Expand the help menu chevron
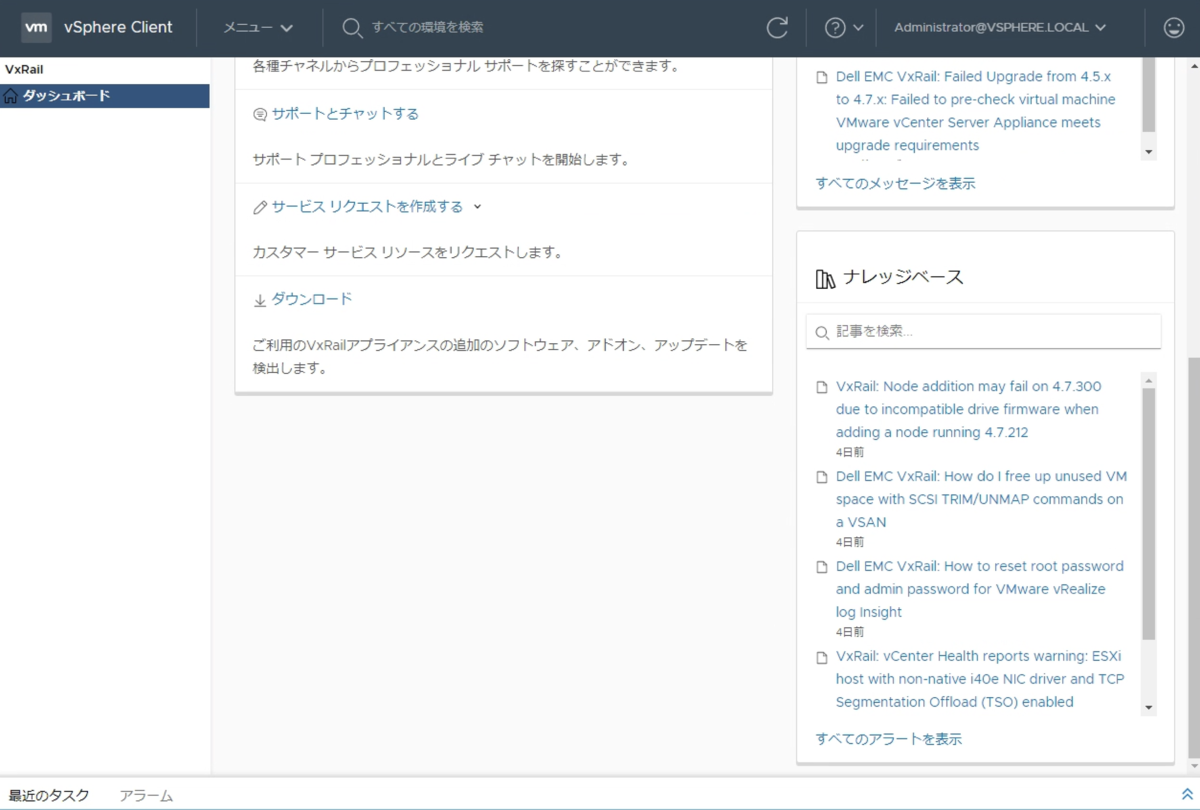The height and width of the screenshot is (810, 1200). pos(858,28)
